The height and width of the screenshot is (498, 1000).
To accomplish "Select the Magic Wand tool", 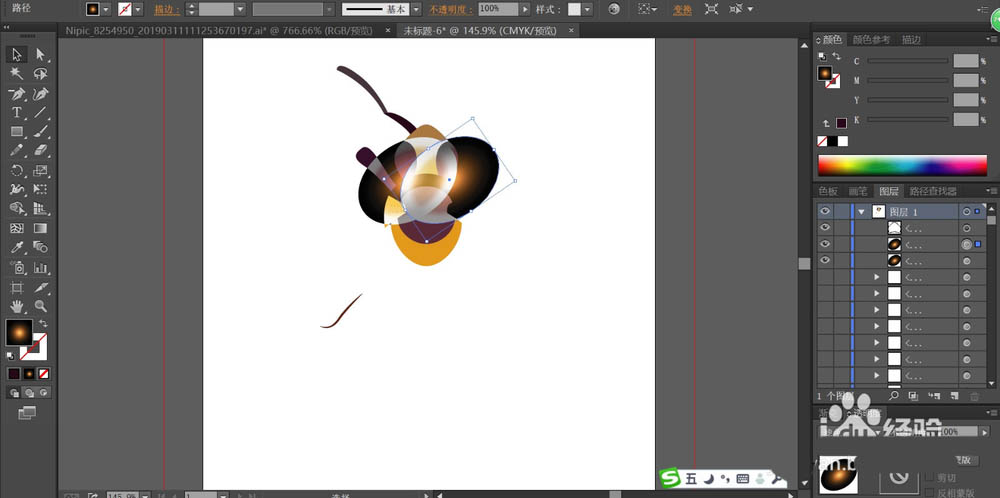I will 17,74.
